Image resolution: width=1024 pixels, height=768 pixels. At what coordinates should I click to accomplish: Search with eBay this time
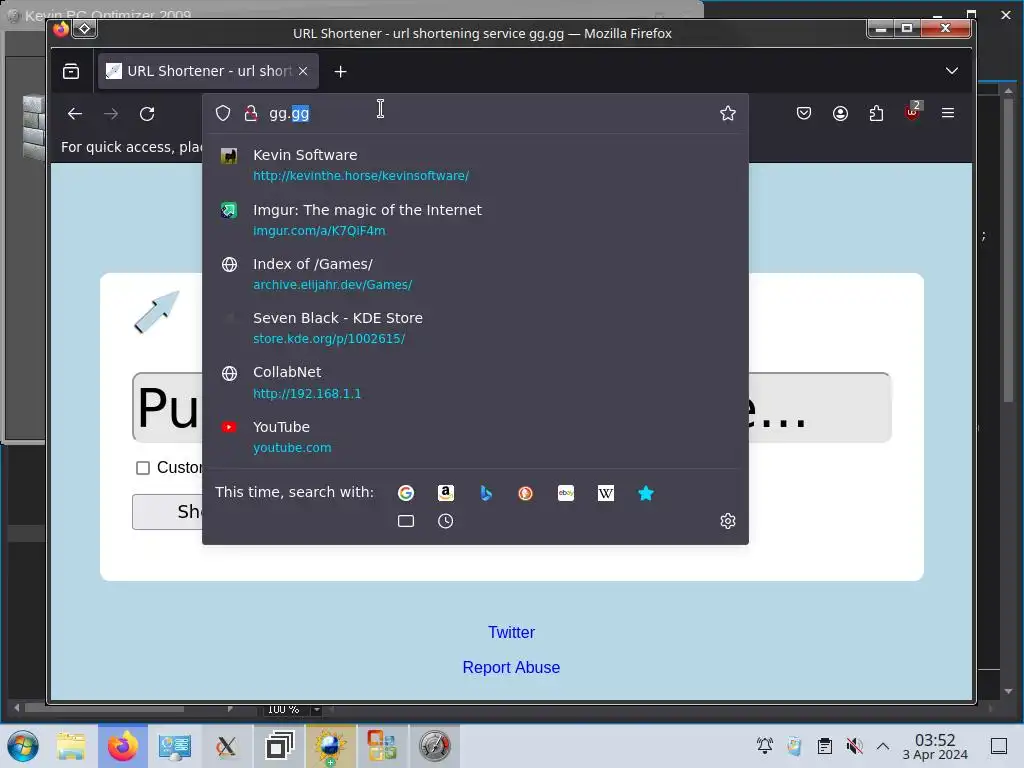(566, 493)
